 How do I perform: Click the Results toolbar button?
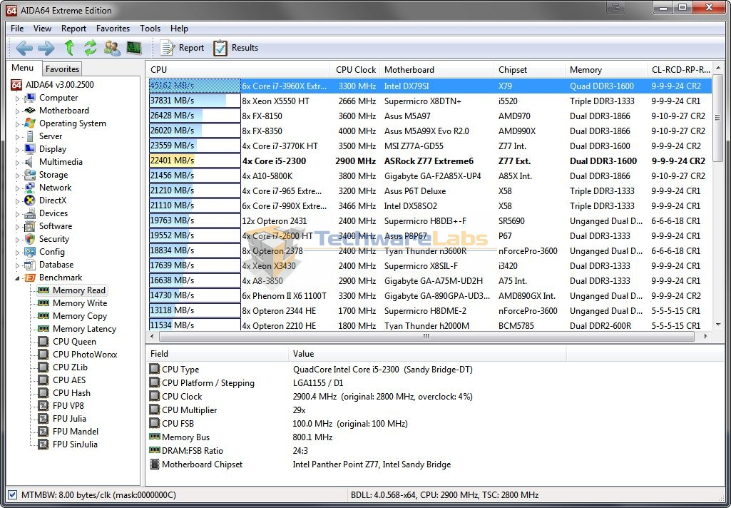(235, 48)
